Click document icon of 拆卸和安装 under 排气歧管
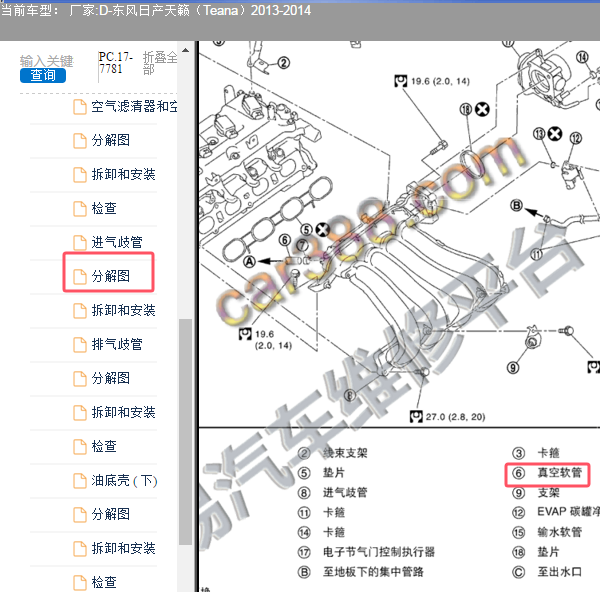 pos(80,413)
